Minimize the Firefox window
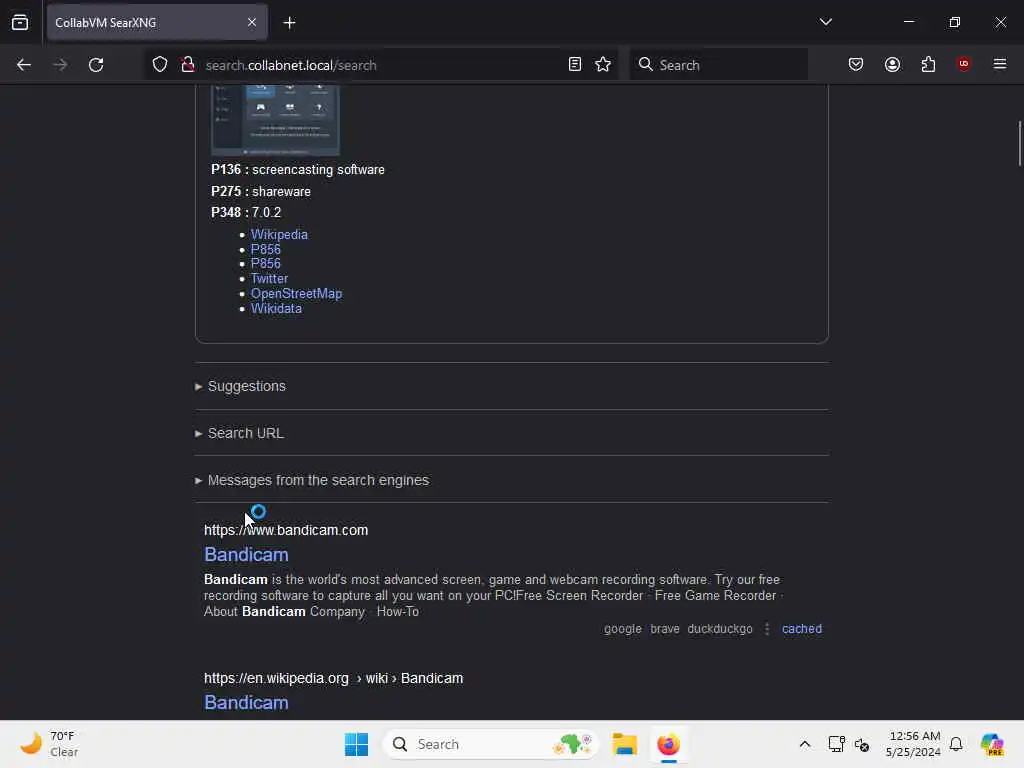The width and height of the screenshot is (1024, 768). (908, 22)
